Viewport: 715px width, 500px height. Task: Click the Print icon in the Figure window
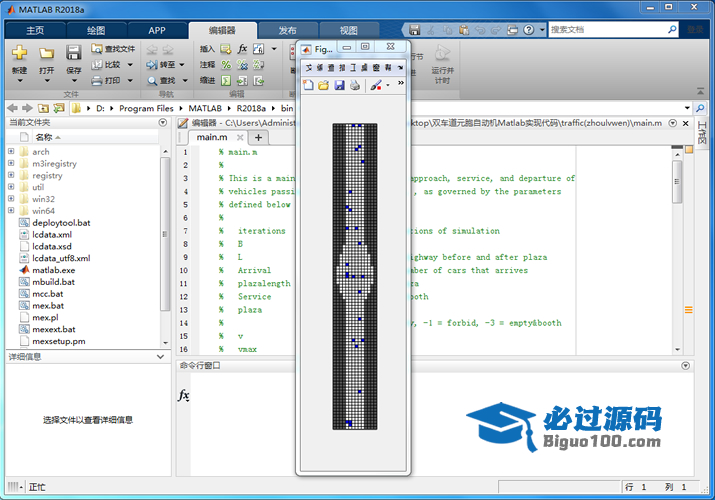[x=355, y=85]
